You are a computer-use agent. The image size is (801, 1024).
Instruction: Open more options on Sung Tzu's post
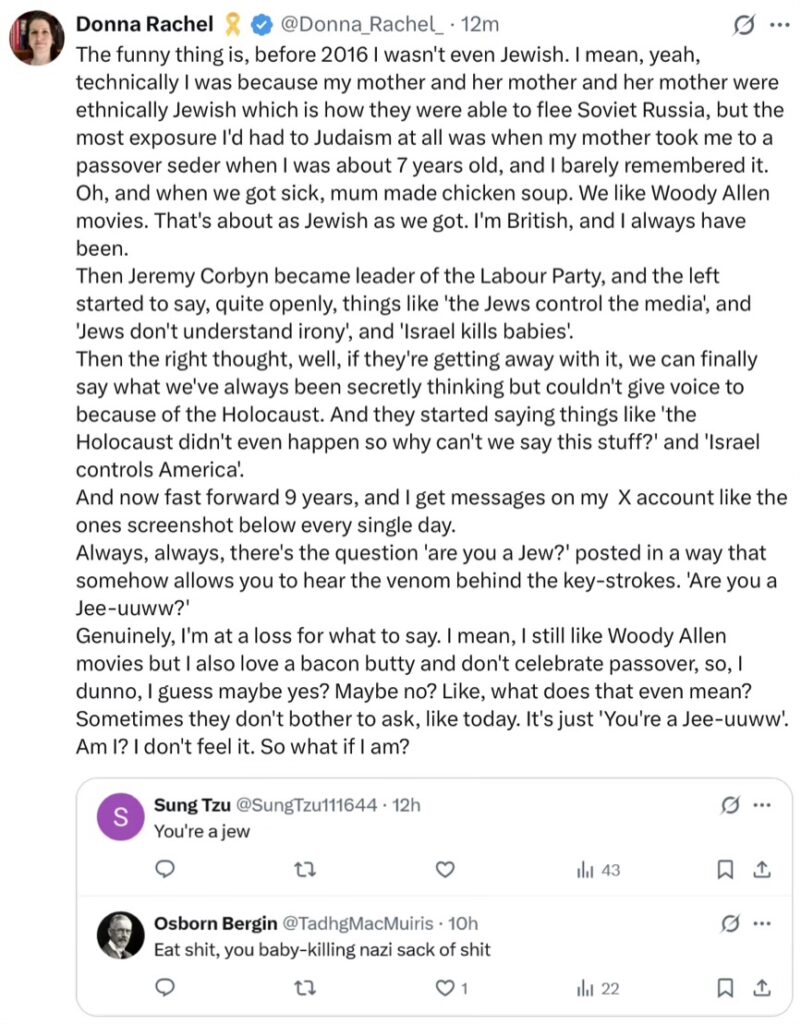(762, 805)
